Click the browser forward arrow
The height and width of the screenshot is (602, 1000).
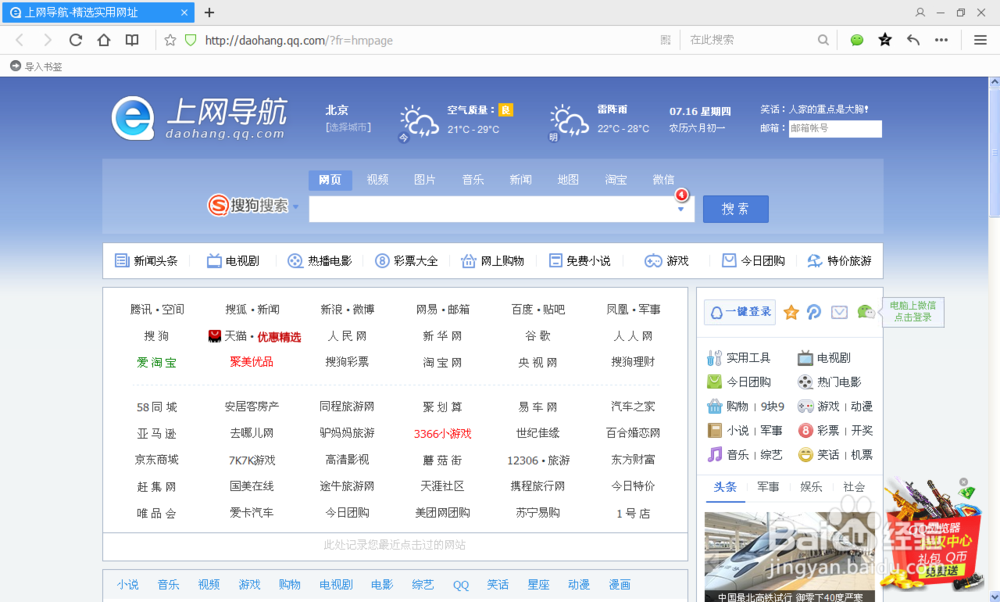(47, 40)
